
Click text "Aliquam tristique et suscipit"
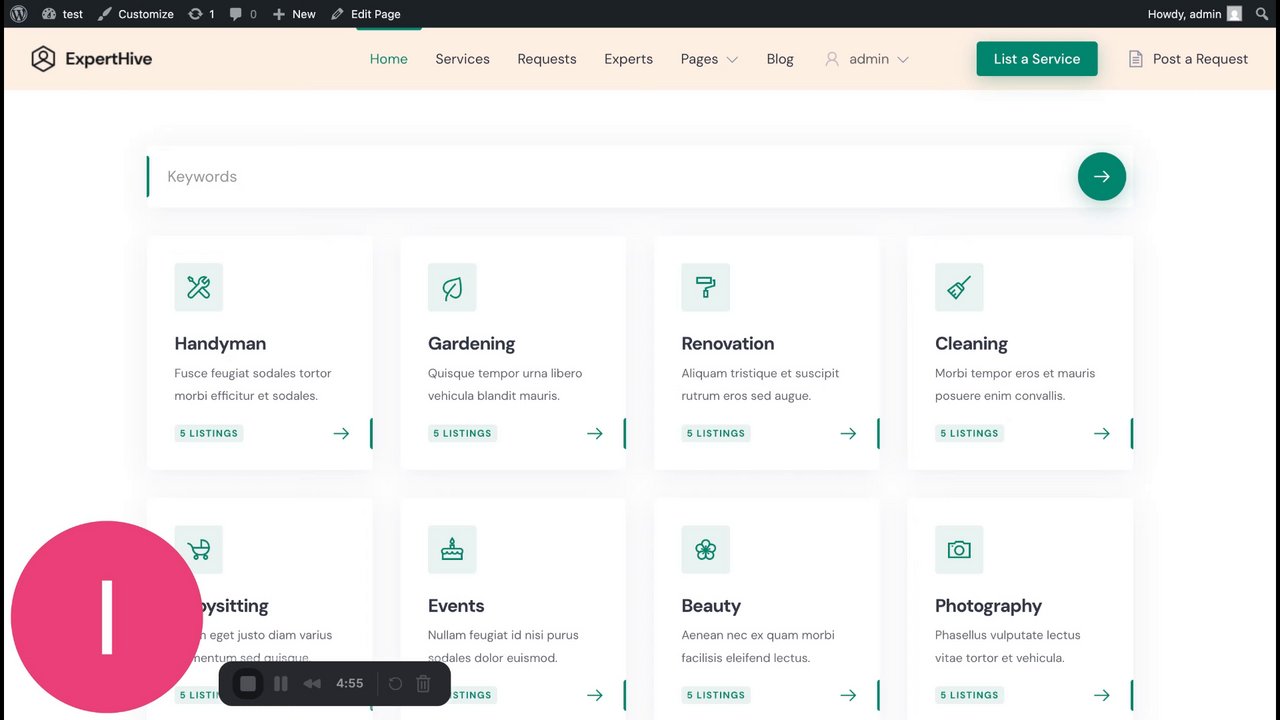(x=760, y=373)
